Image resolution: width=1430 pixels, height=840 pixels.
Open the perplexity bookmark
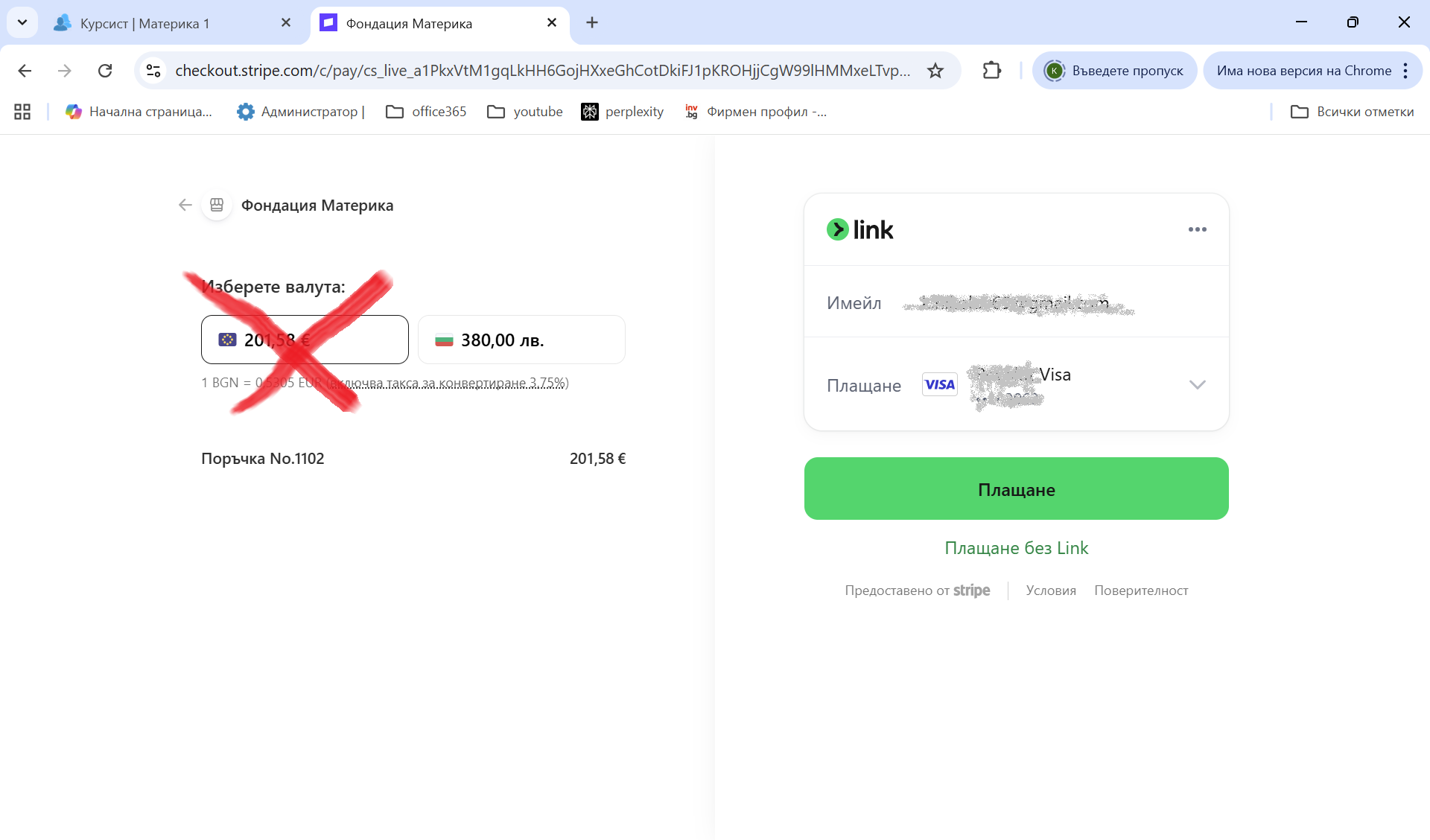coord(623,112)
